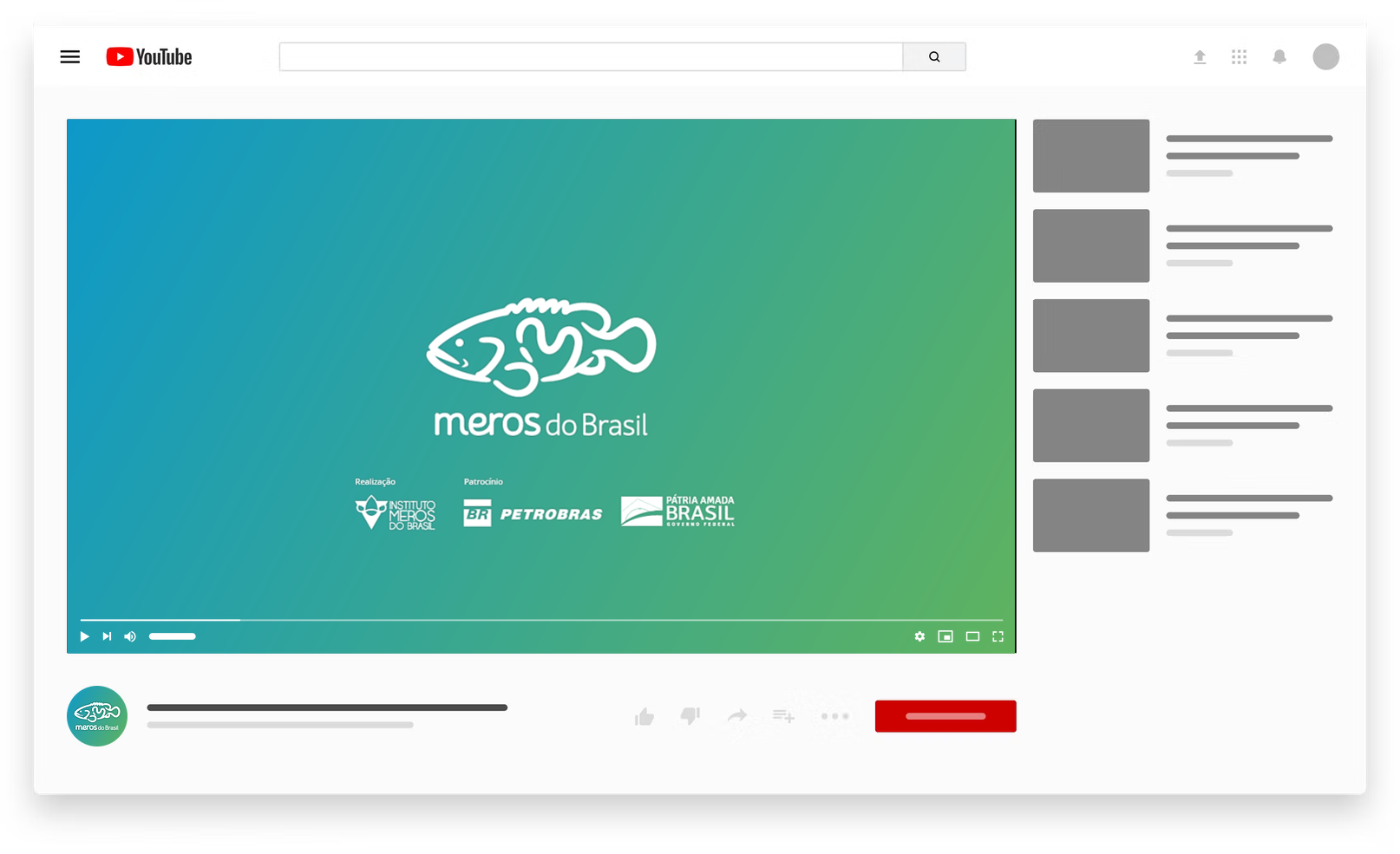Image resolution: width=1400 pixels, height=854 pixels.
Task: Dislike the video with thumbs down
Action: coord(690,716)
